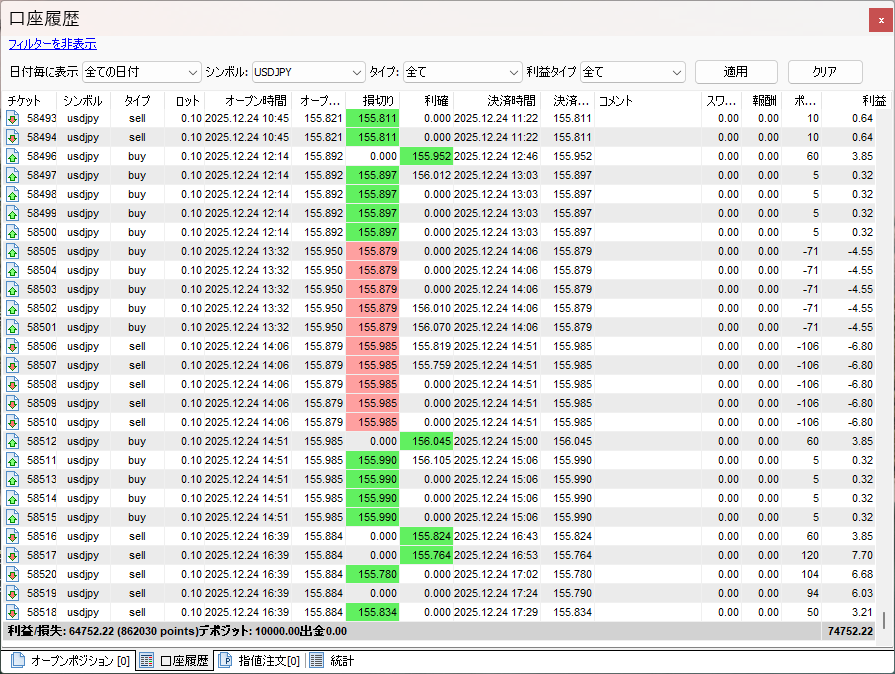Click the buy icon for ticket 58496
This screenshot has height=674, width=895.
point(13,156)
